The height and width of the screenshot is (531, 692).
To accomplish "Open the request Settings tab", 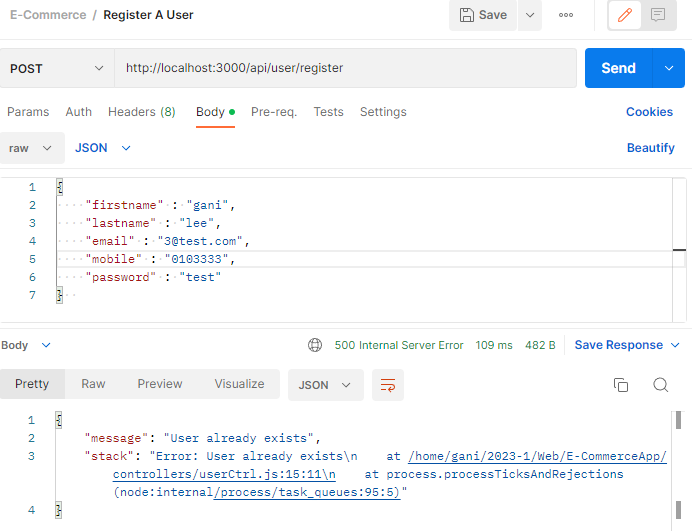I will (x=383, y=112).
